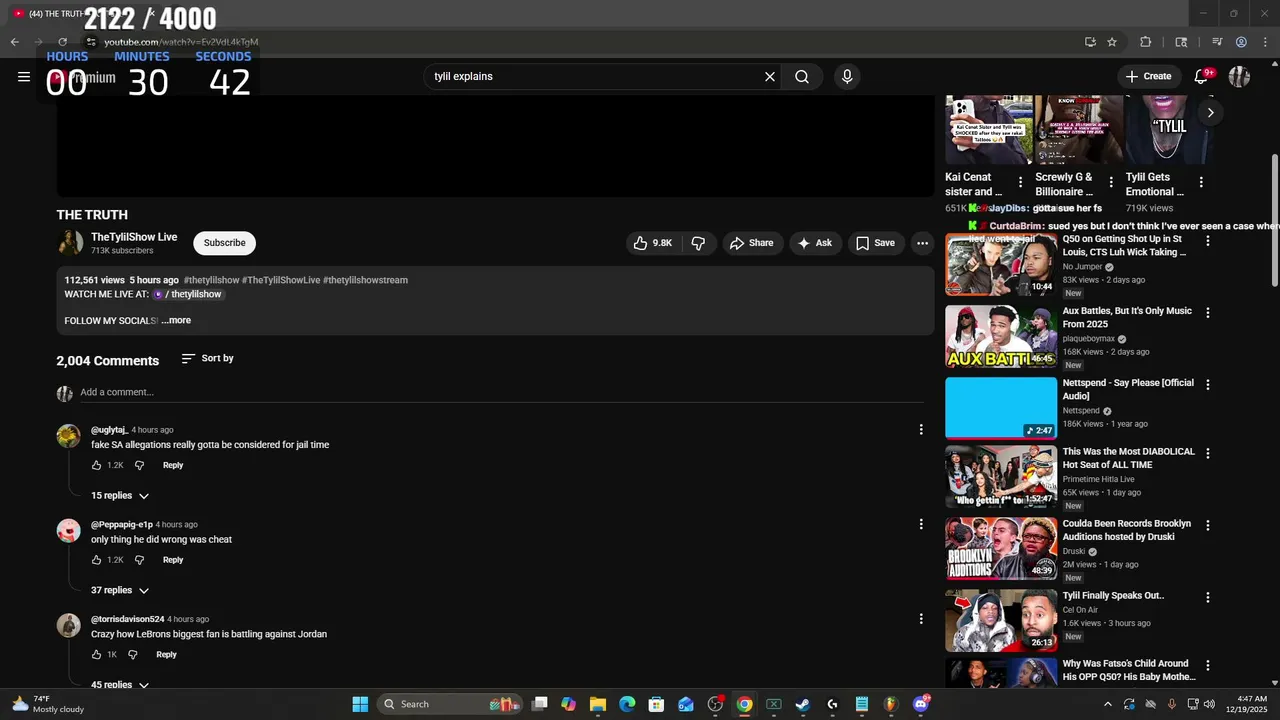Image resolution: width=1280 pixels, height=720 pixels.
Task: Start voice search with microphone
Action: click(x=847, y=76)
